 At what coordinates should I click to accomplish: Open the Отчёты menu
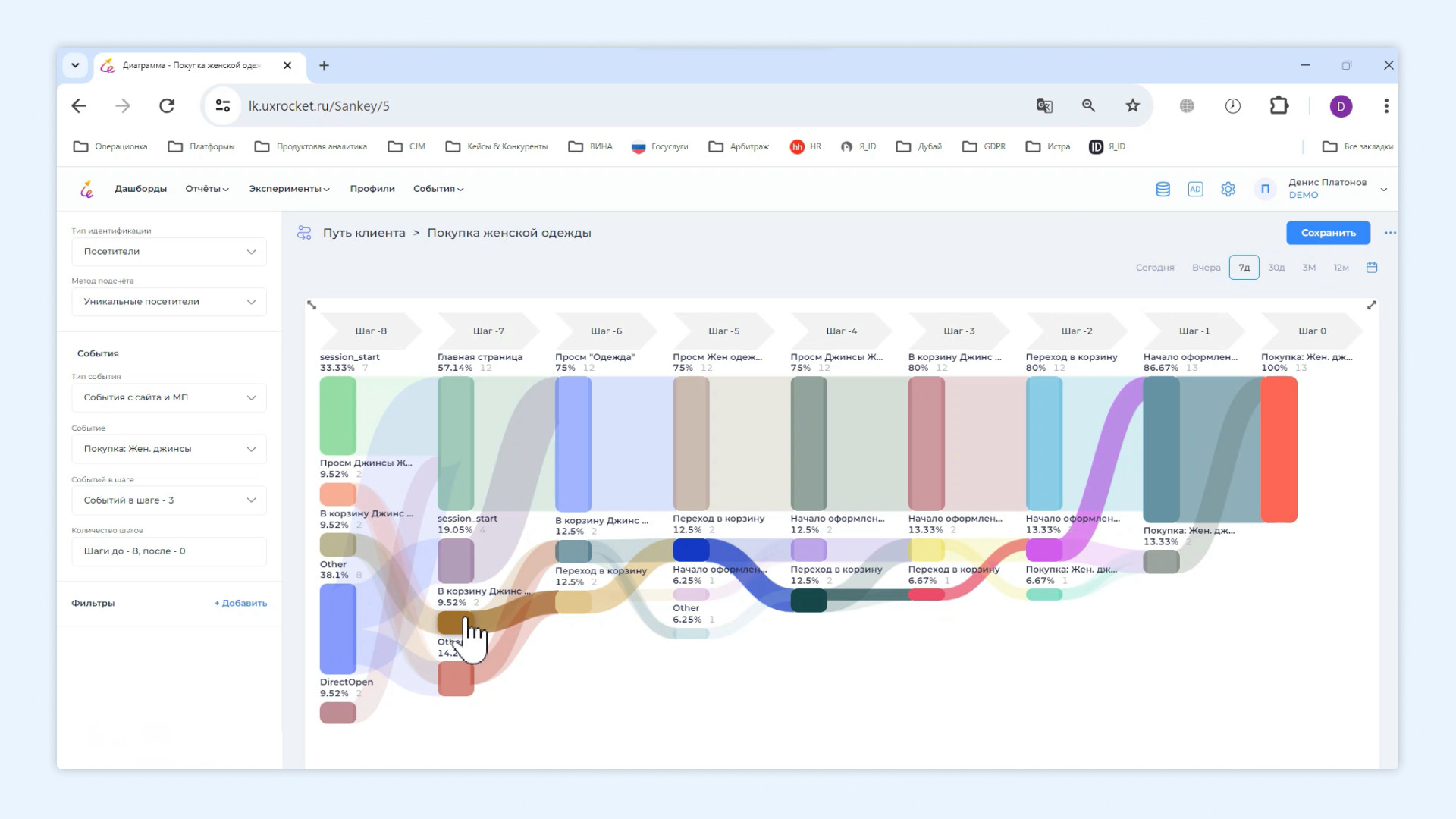click(x=206, y=189)
